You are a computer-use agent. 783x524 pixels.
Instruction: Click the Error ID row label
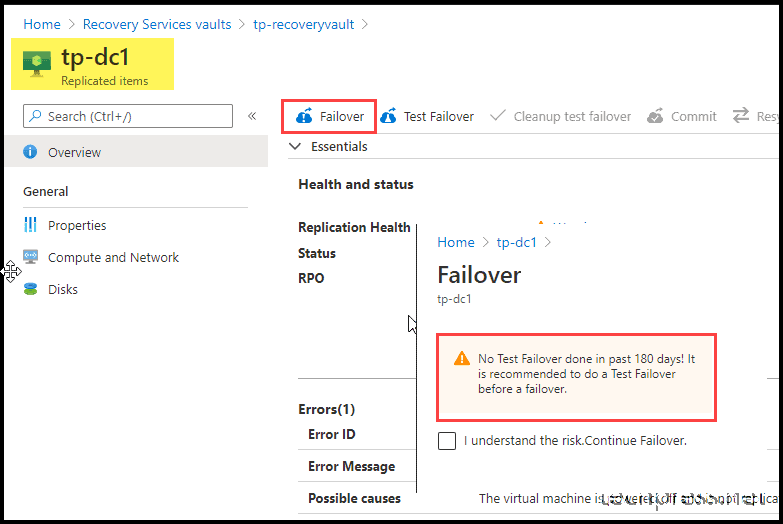click(x=332, y=434)
